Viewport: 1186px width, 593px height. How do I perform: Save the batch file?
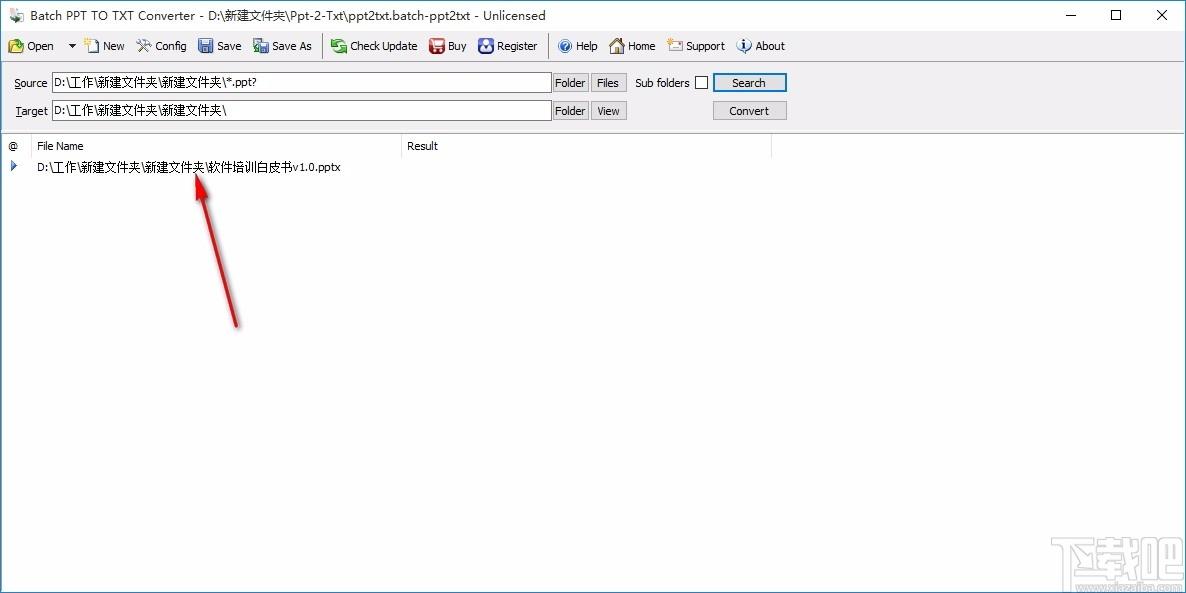click(219, 46)
